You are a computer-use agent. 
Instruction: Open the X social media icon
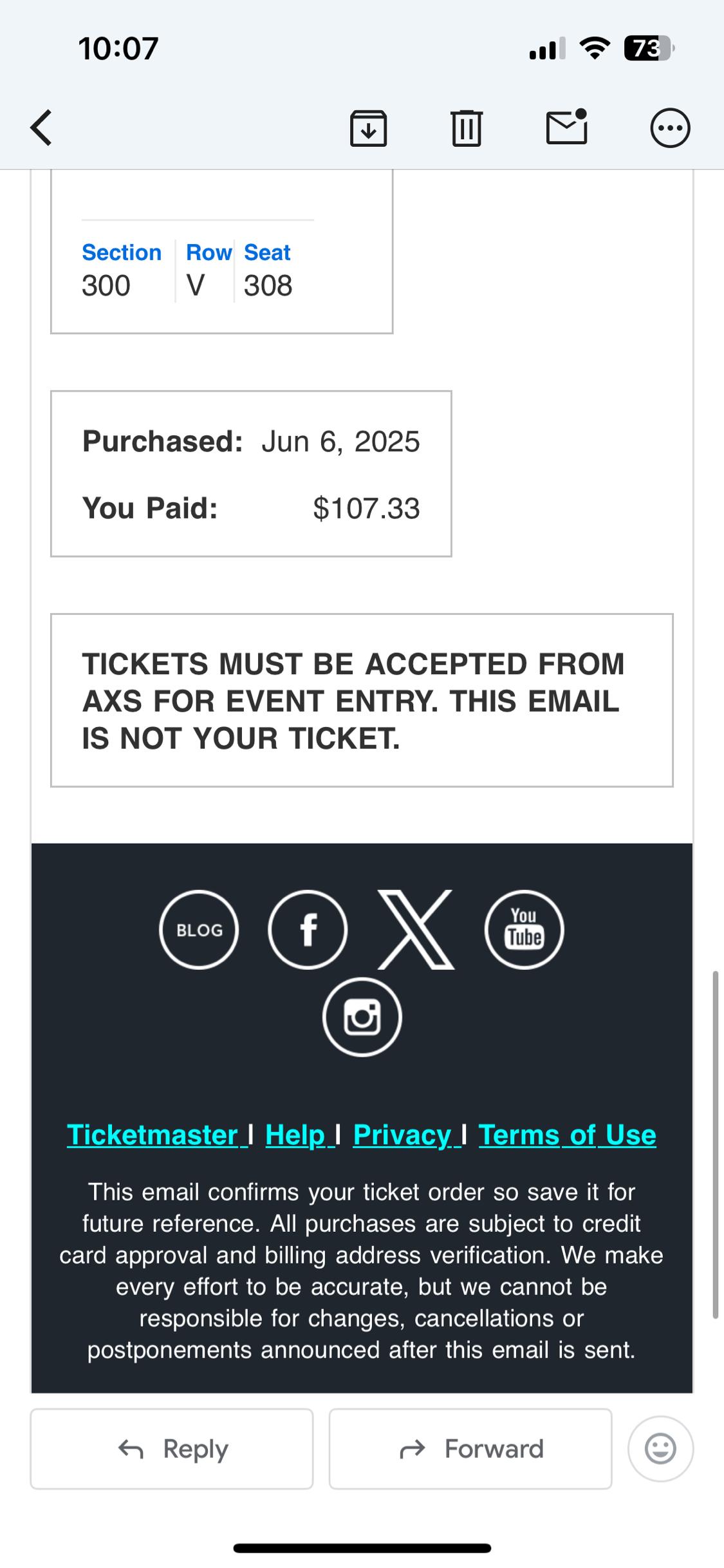pyautogui.click(x=416, y=929)
